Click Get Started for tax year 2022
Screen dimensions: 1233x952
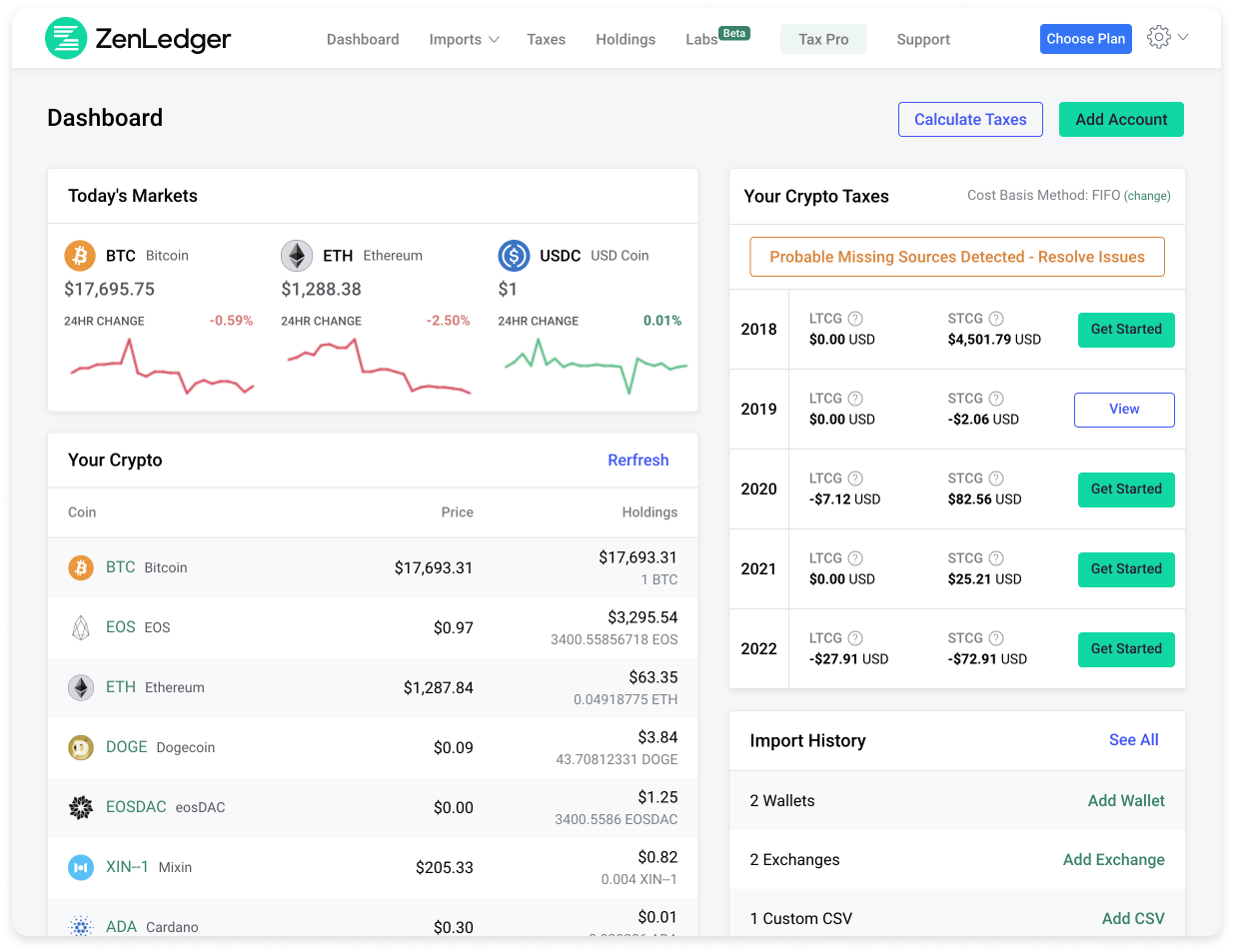[x=1126, y=649]
